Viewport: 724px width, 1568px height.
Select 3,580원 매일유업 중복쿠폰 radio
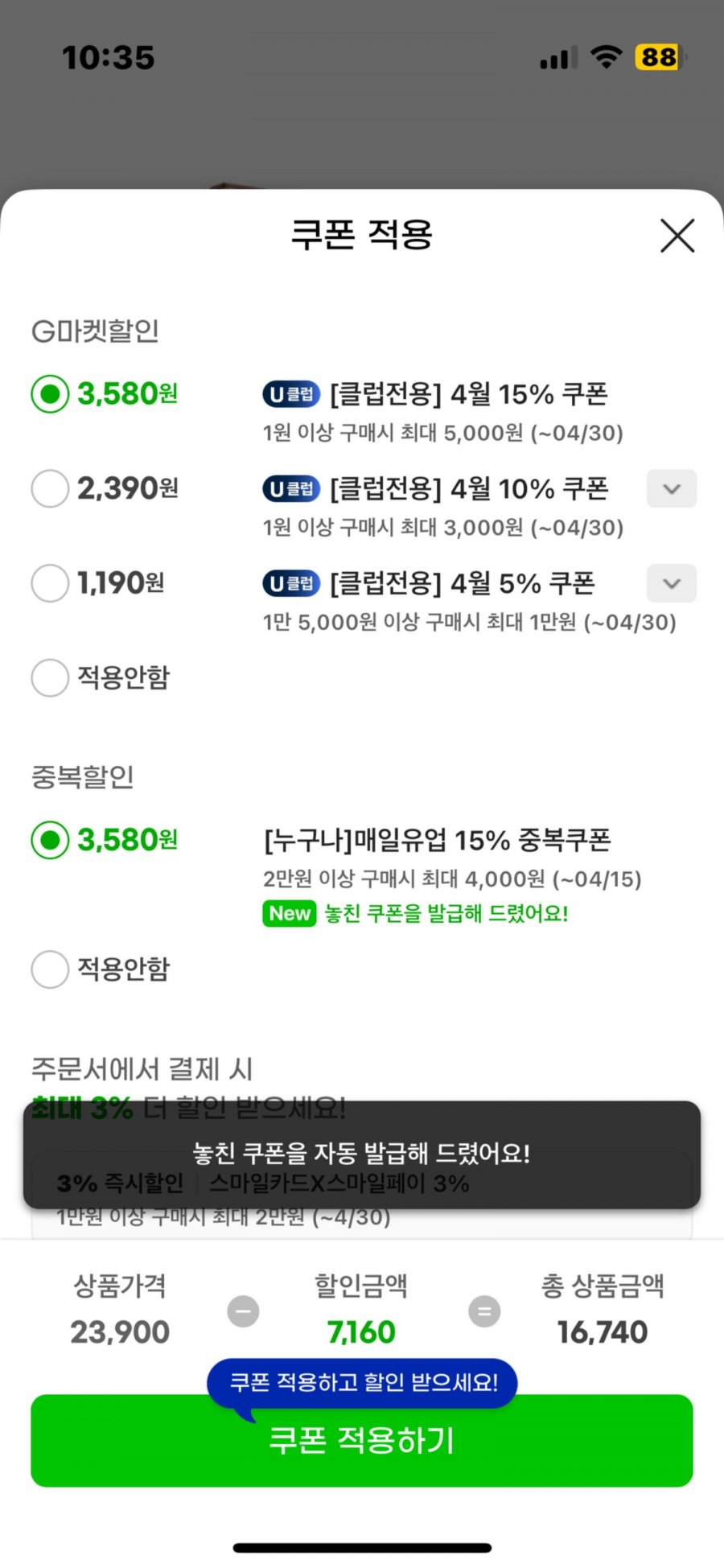(50, 840)
